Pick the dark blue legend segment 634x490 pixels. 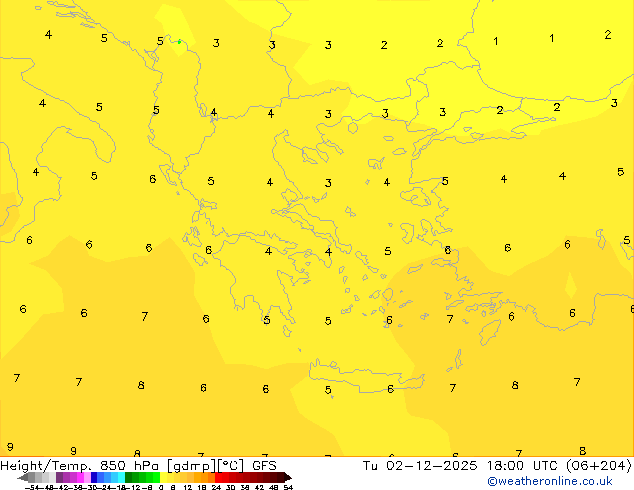click(94, 477)
